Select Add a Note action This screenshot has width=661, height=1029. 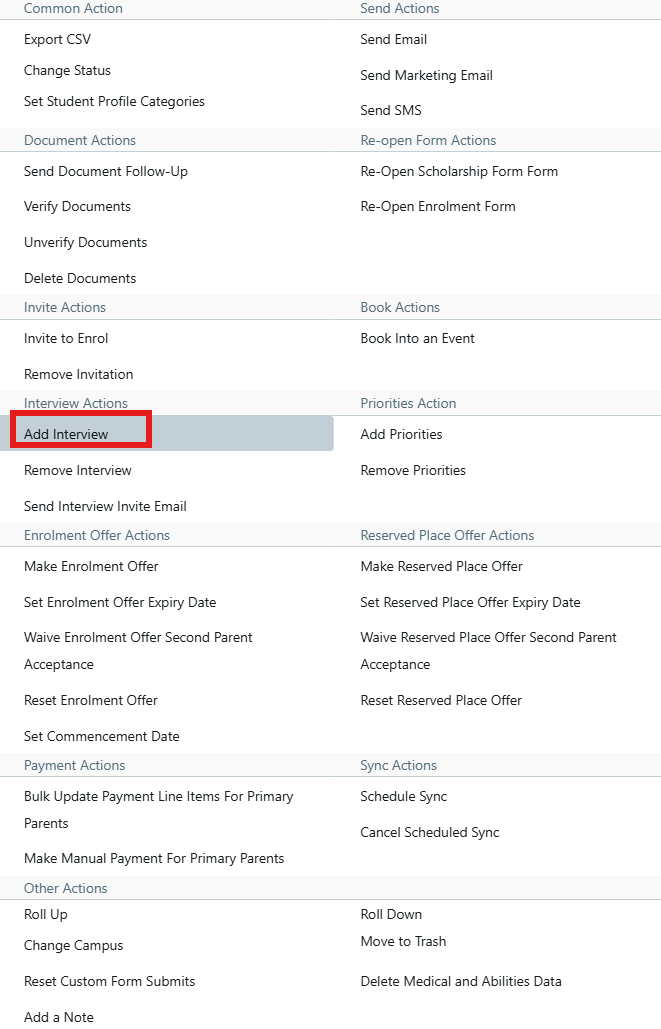tap(59, 1018)
